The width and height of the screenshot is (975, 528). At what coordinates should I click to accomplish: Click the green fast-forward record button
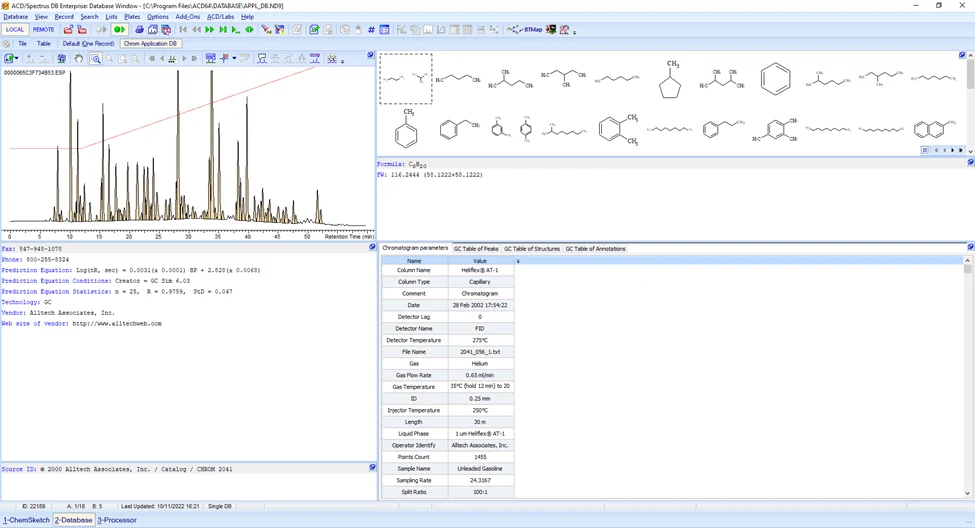210,29
